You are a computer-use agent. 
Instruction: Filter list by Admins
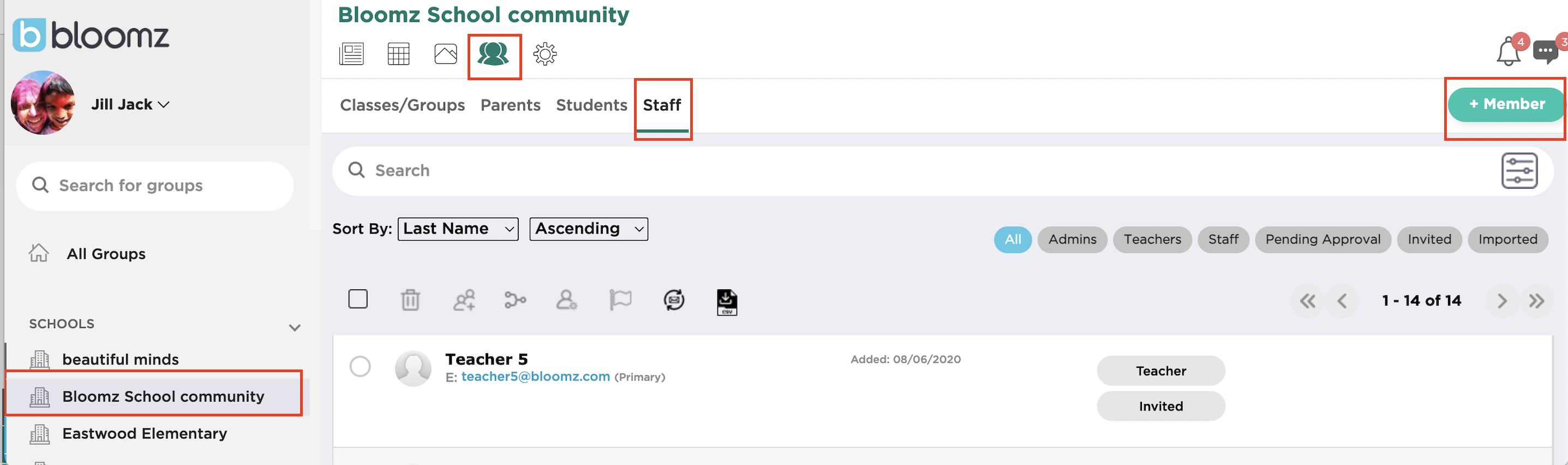click(1072, 240)
